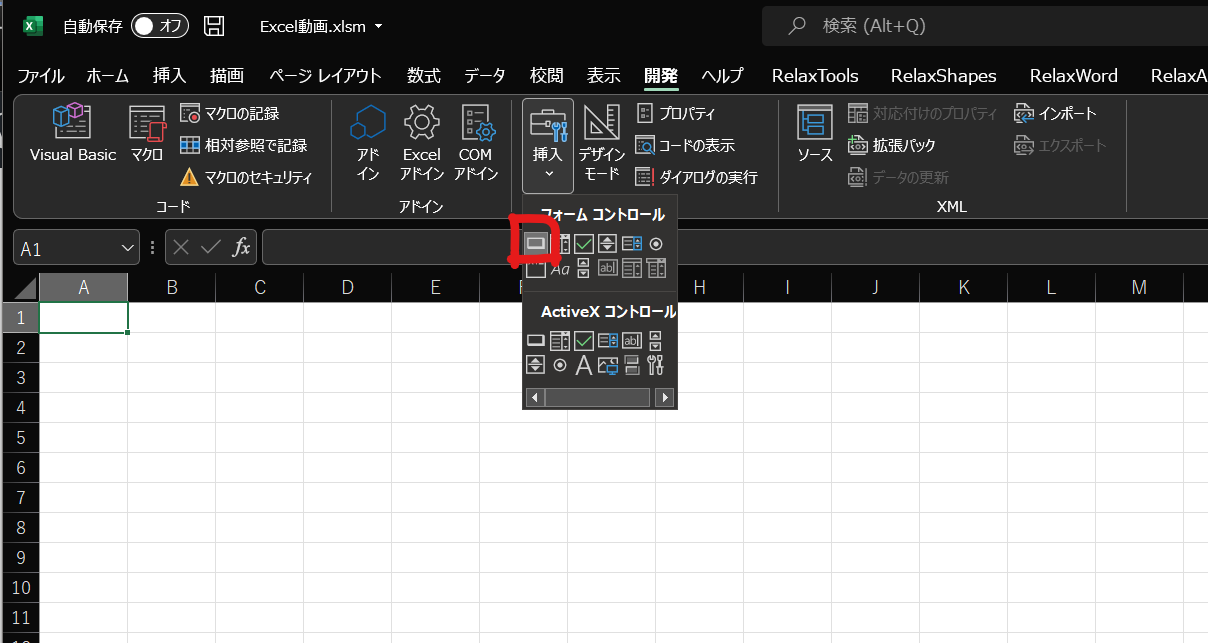Click the controls gallery right scroll arrow

pyautogui.click(x=665, y=397)
